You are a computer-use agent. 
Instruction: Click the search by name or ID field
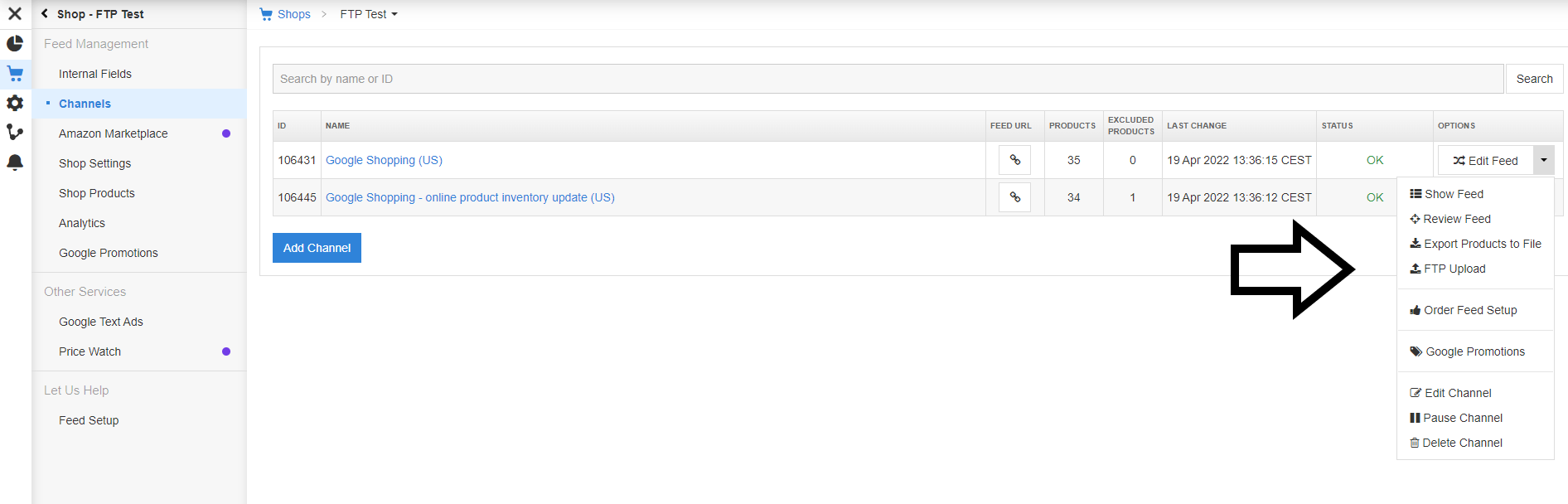(x=887, y=79)
